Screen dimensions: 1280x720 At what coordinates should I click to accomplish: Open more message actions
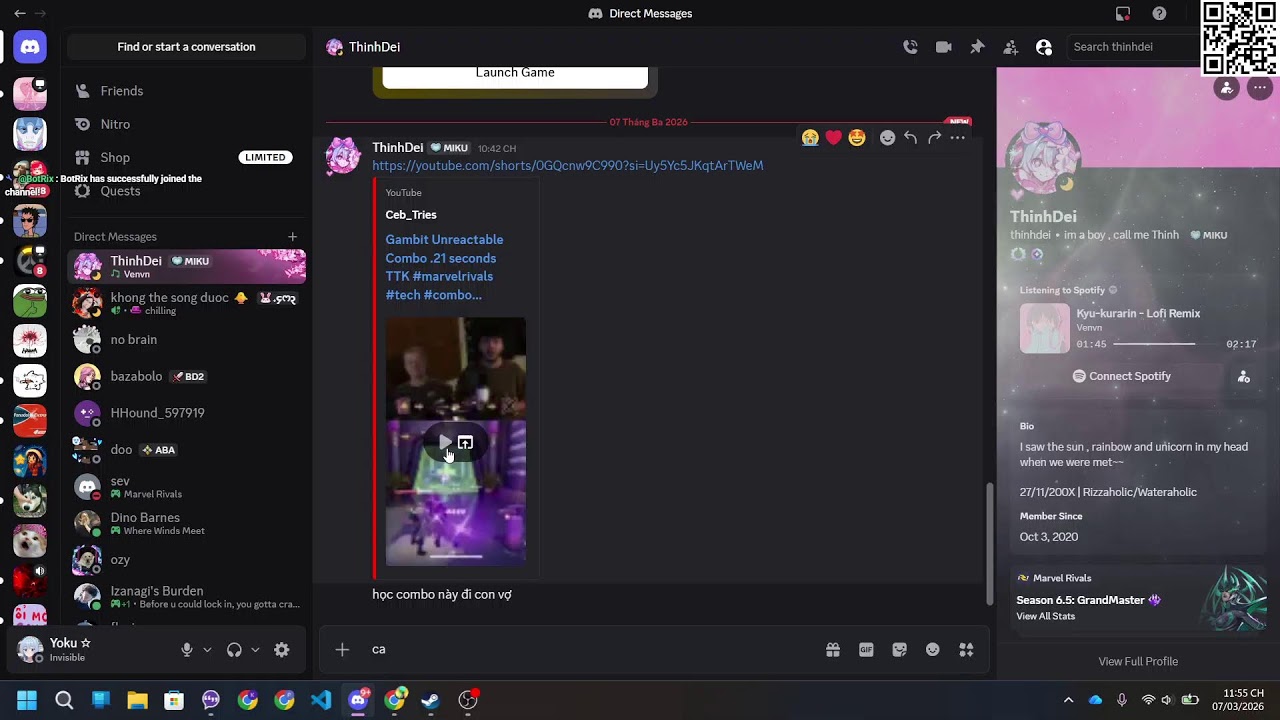957,138
